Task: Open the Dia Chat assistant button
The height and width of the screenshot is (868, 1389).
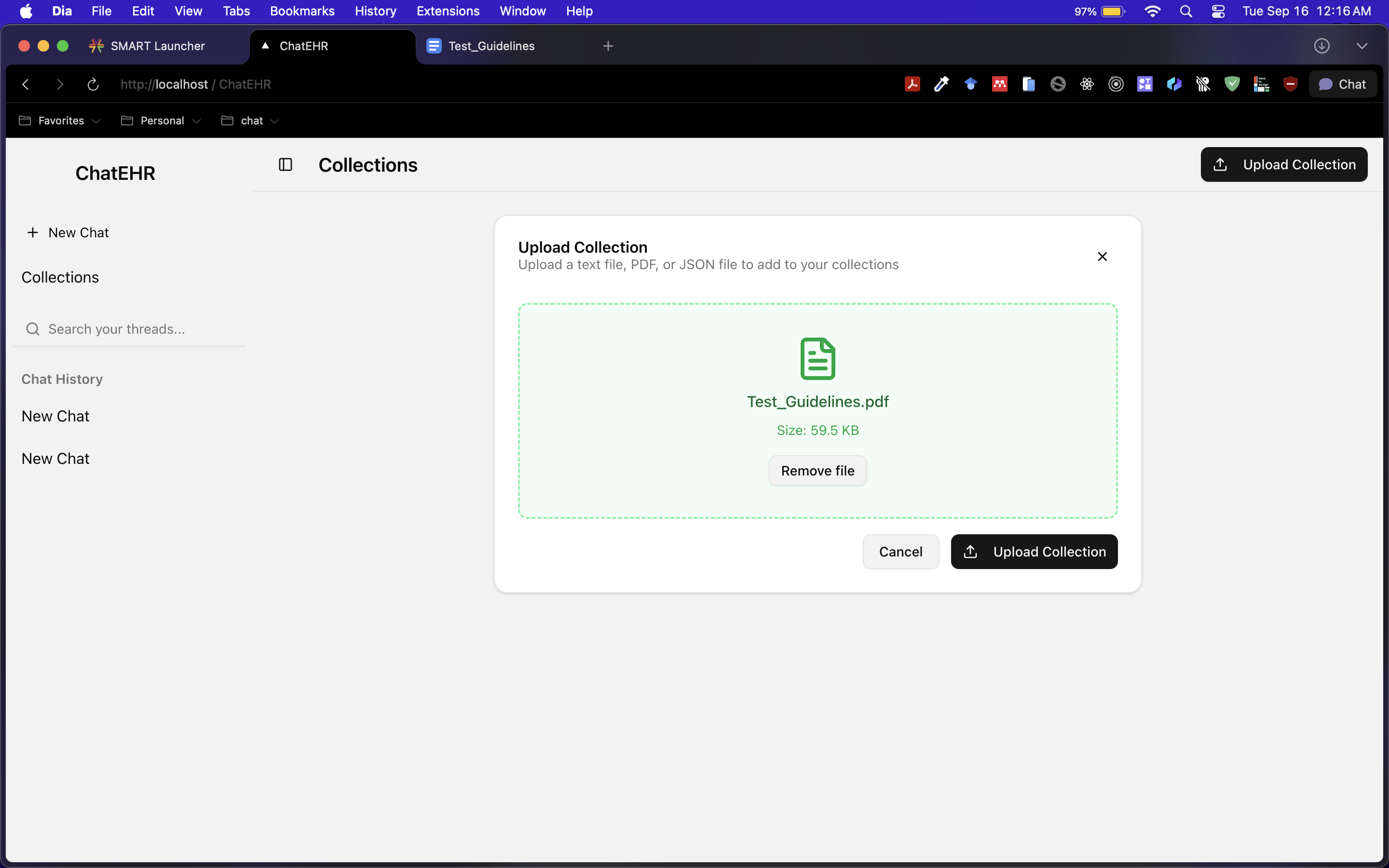Action: pyautogui.click(x=1342, y=84)
